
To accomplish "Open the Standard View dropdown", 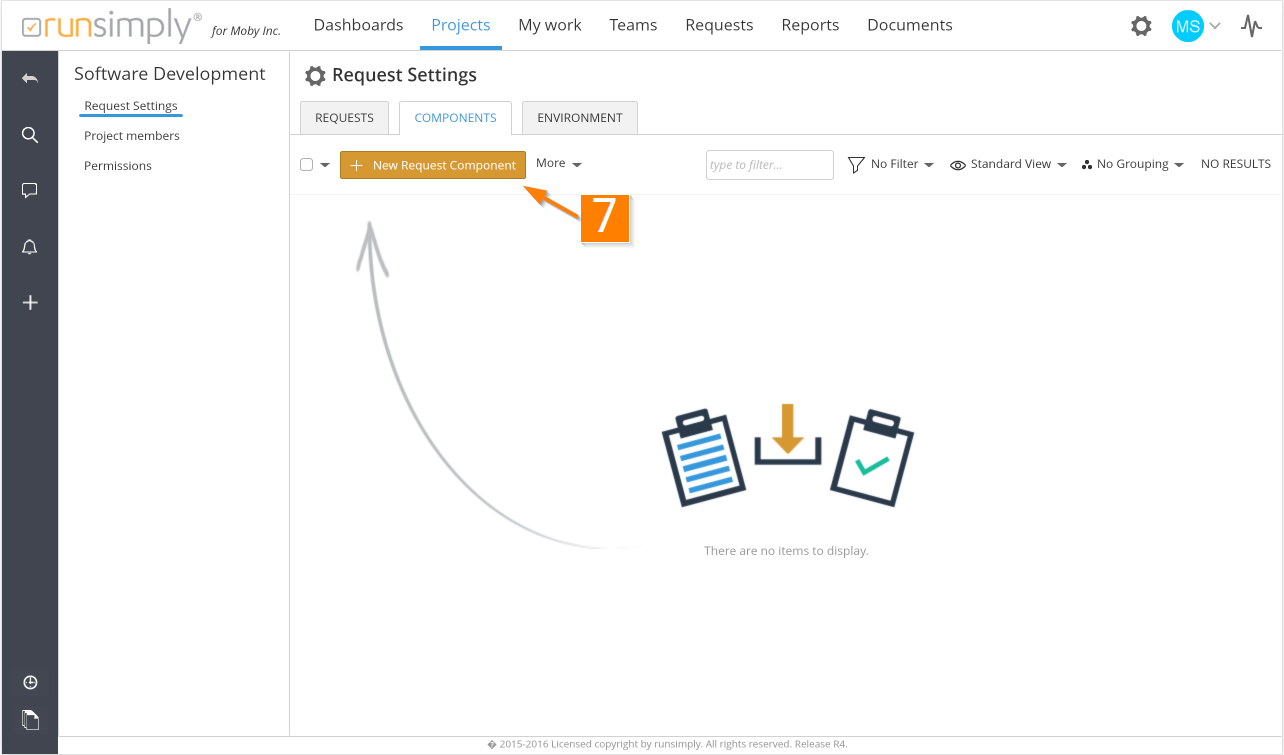I will click(x=1008, y=164).
